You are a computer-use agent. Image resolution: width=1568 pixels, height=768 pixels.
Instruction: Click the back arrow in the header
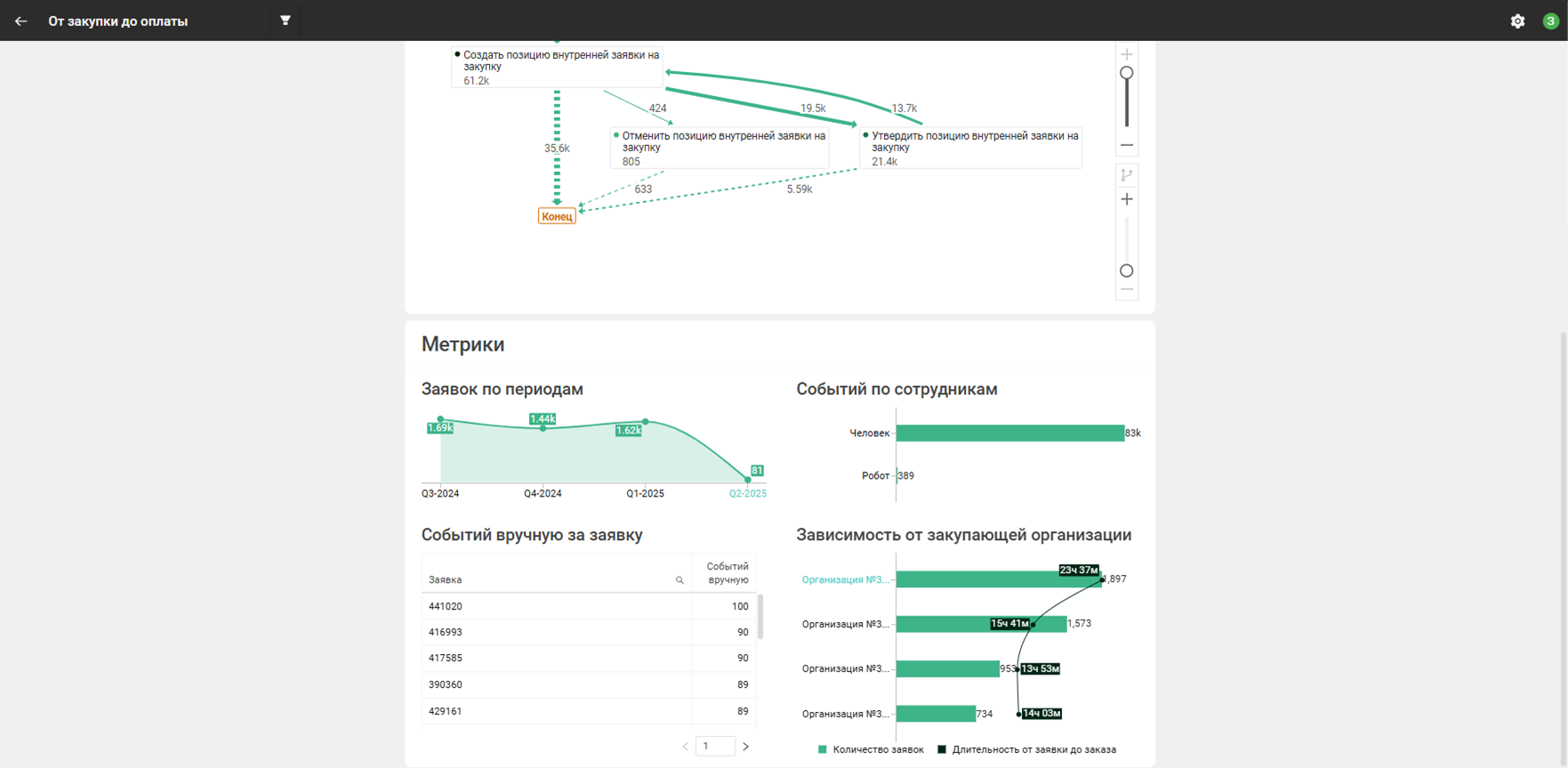[x=21, y=20]
